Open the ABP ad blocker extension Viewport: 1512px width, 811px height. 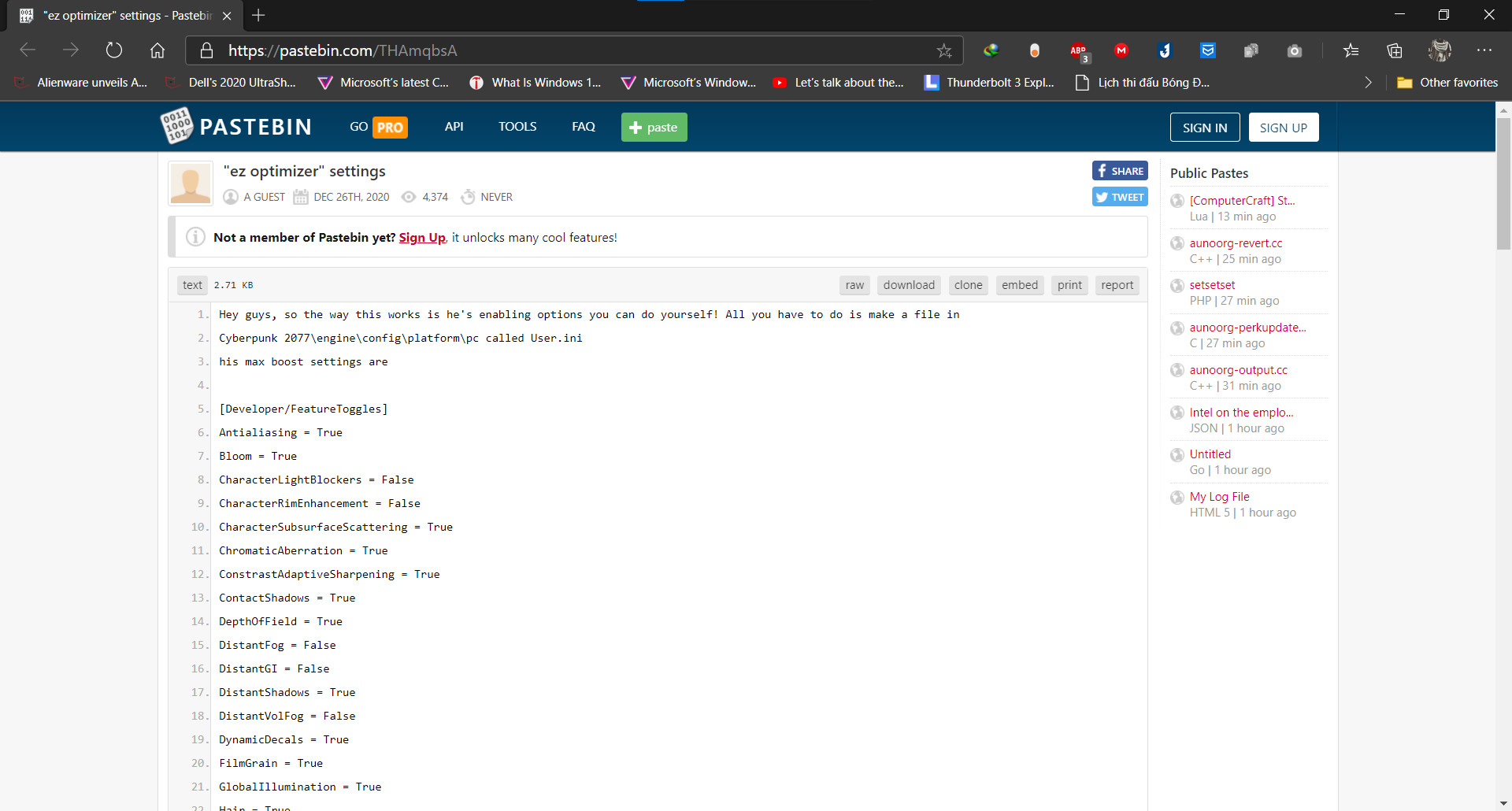pos(1079,51)
